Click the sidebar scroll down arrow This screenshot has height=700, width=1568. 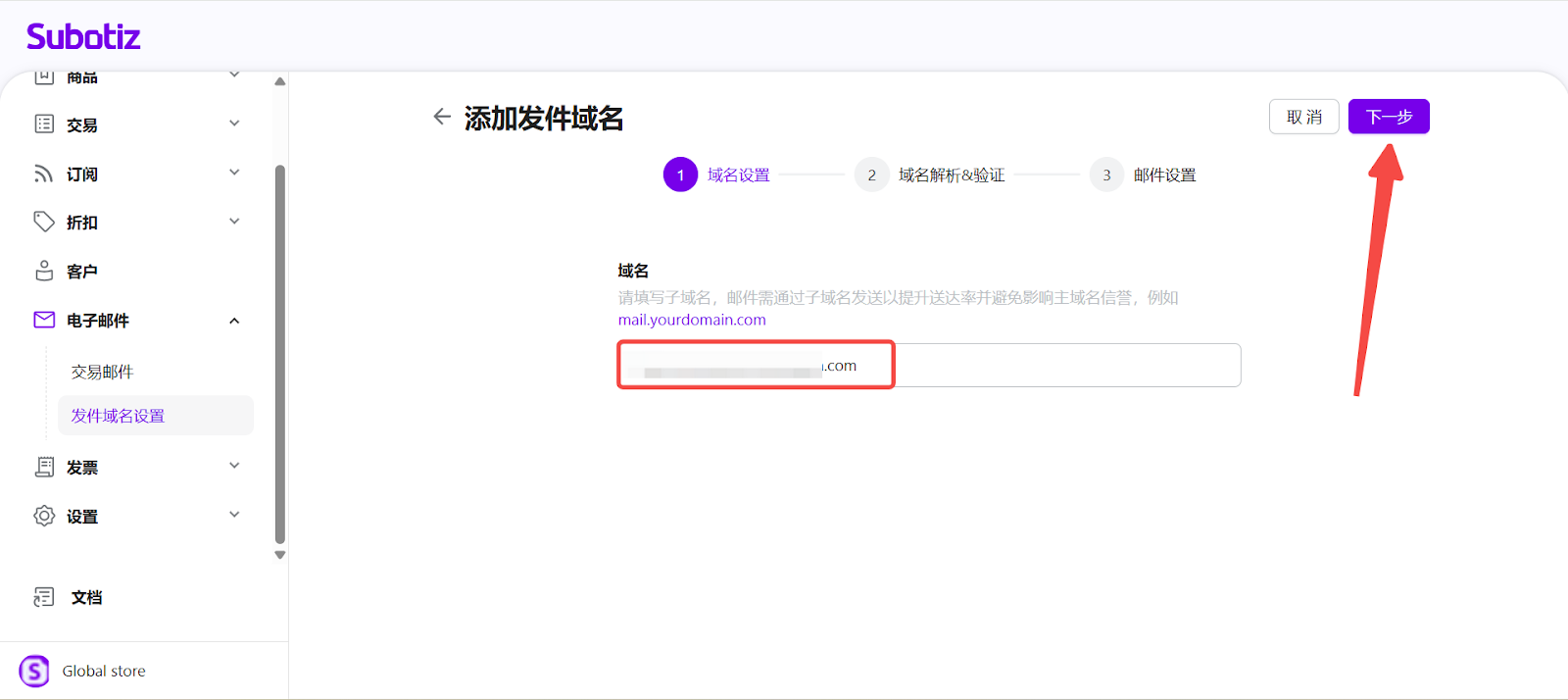tap(280, 555)
